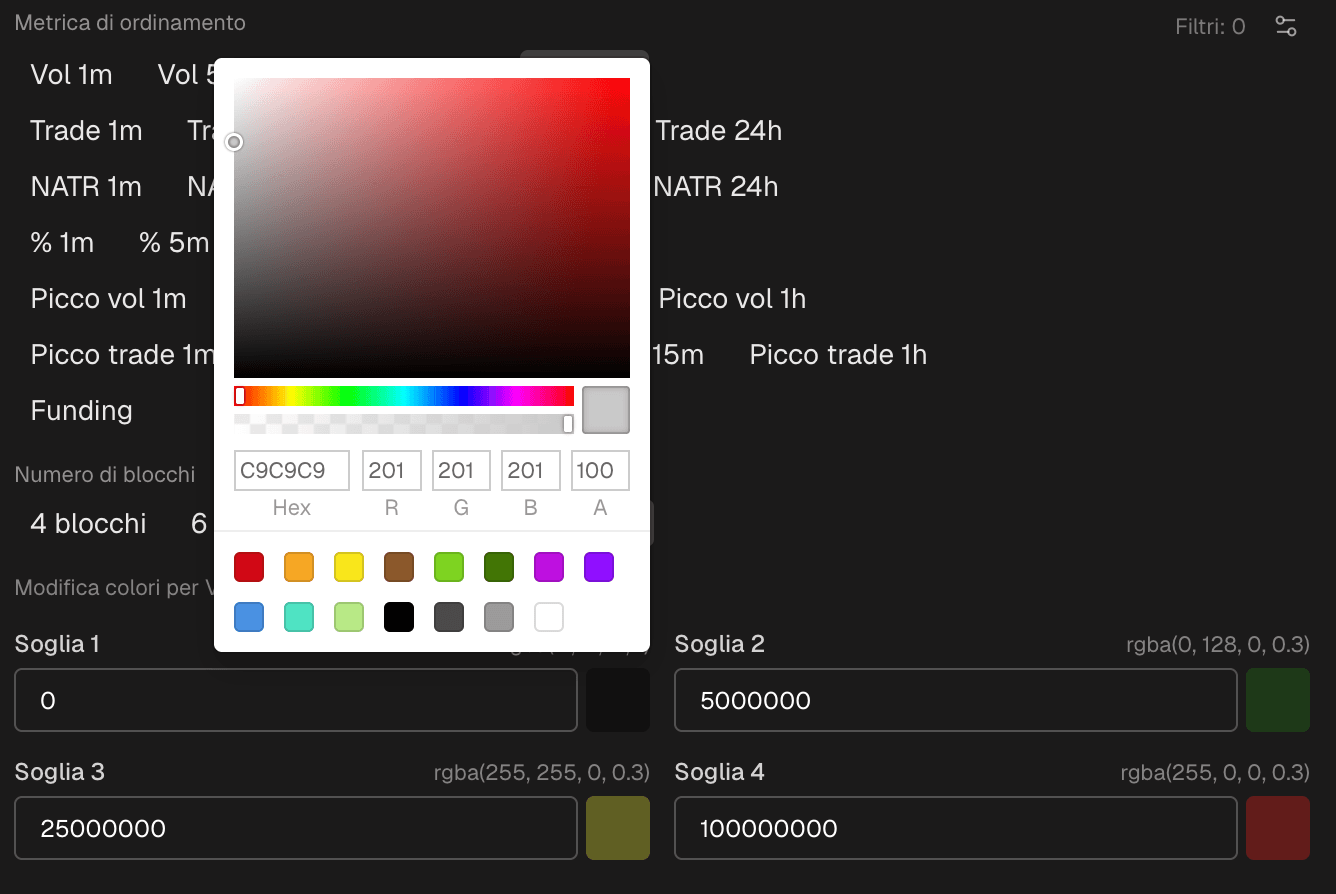Select the Trade 1m metric
This screenshot has height=894, width=1336.
point(86,131)
